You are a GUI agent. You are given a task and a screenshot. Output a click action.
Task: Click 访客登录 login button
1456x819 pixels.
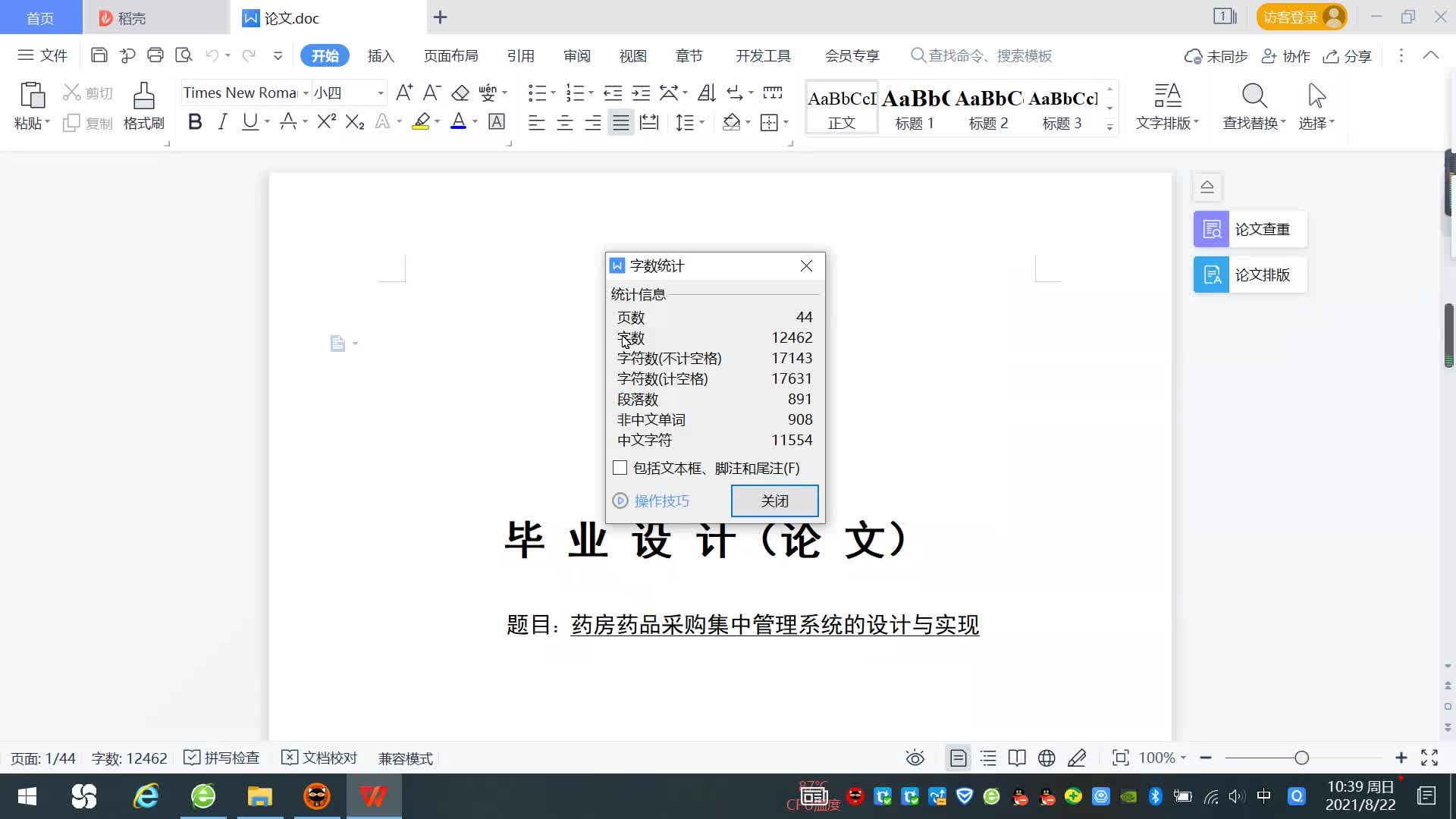pos(1301,17)
